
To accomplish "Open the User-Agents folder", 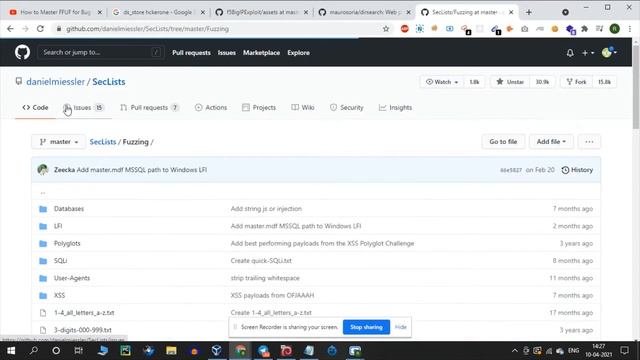I will point(72,278).
